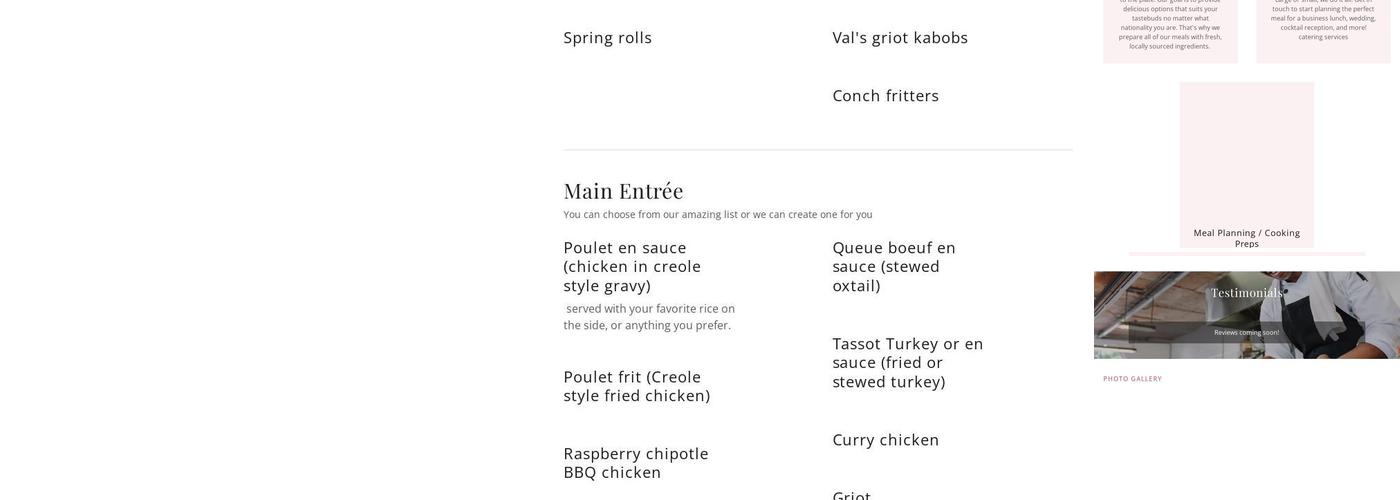Open the Photo Gallery link
The height and width of the screenshot is (500, 1400).
(x=1132, y=379)
